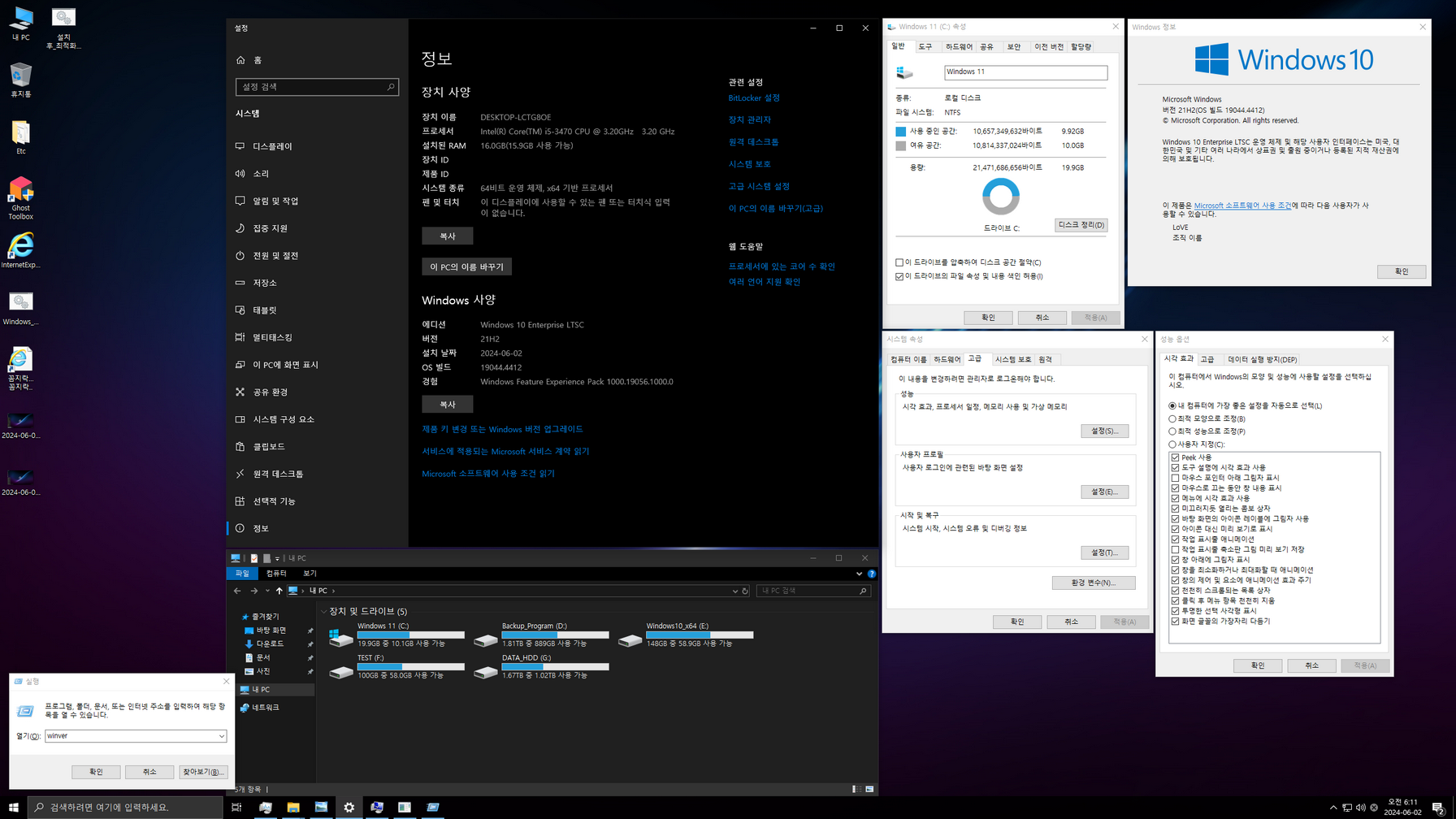This screenshot has height=819, width=1456.
Task: Open the Windows 11 (C:) drive in Explorer
Action: click(x=396, y=636)
